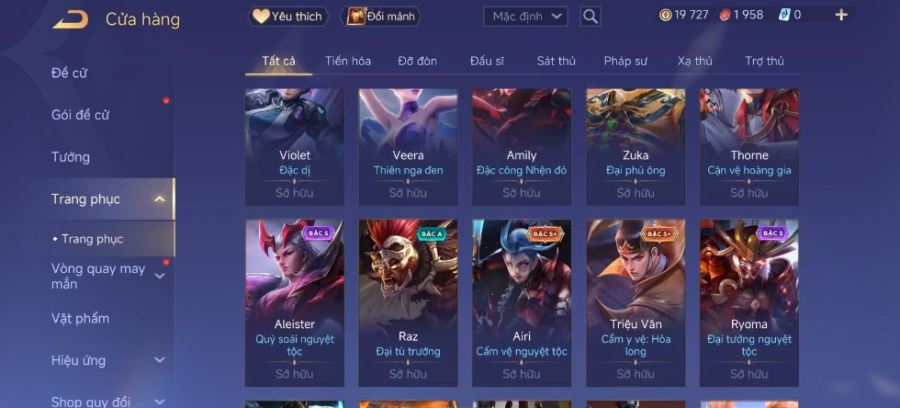Select Violet Đặc dị skin card
The height and width of the screenshot is (408, 900).
[294, 147]
